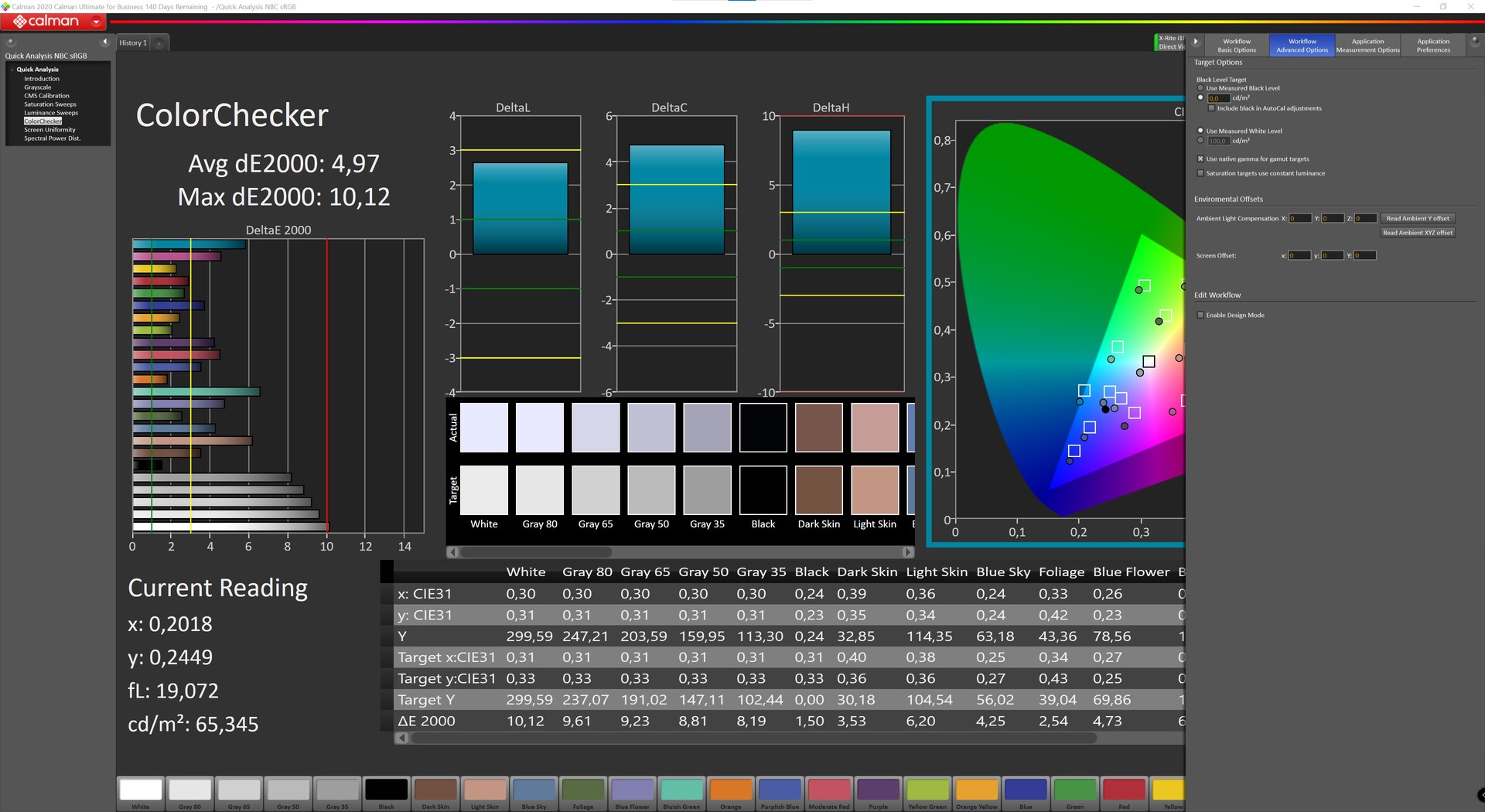
Task: Enable Design Mode checkbox
Action: tap(1200, 315)
